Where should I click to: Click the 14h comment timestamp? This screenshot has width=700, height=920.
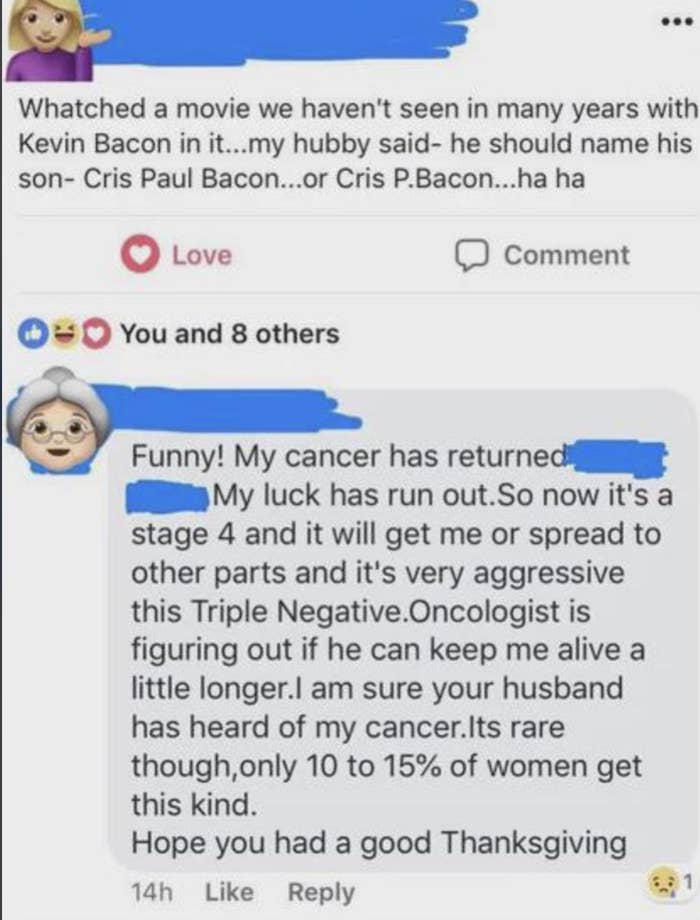tap(151, 890)
